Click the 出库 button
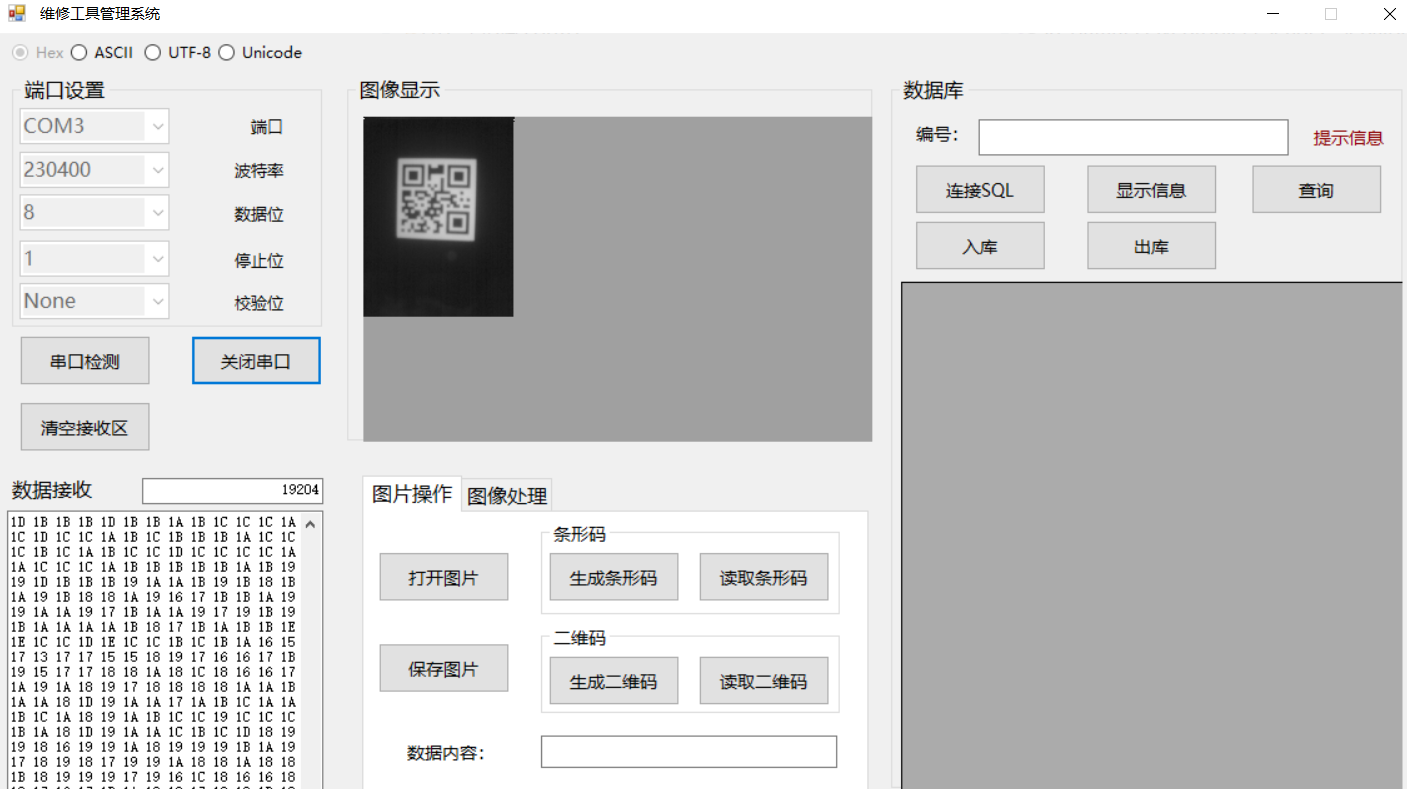The height and width of the screenshot is (789, 1407). tap(1152, 245)
